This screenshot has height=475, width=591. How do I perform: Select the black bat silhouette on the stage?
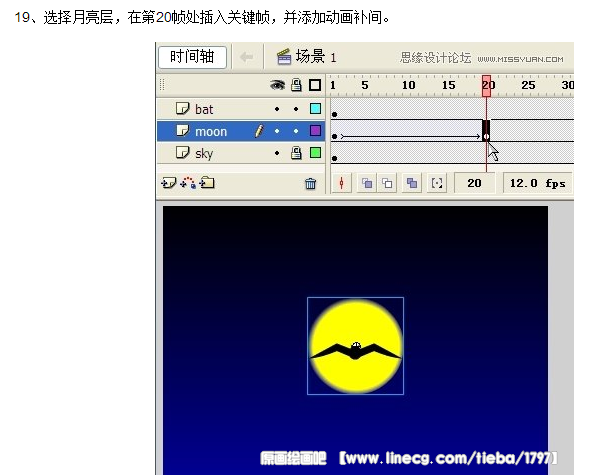(x=355, y=351)
